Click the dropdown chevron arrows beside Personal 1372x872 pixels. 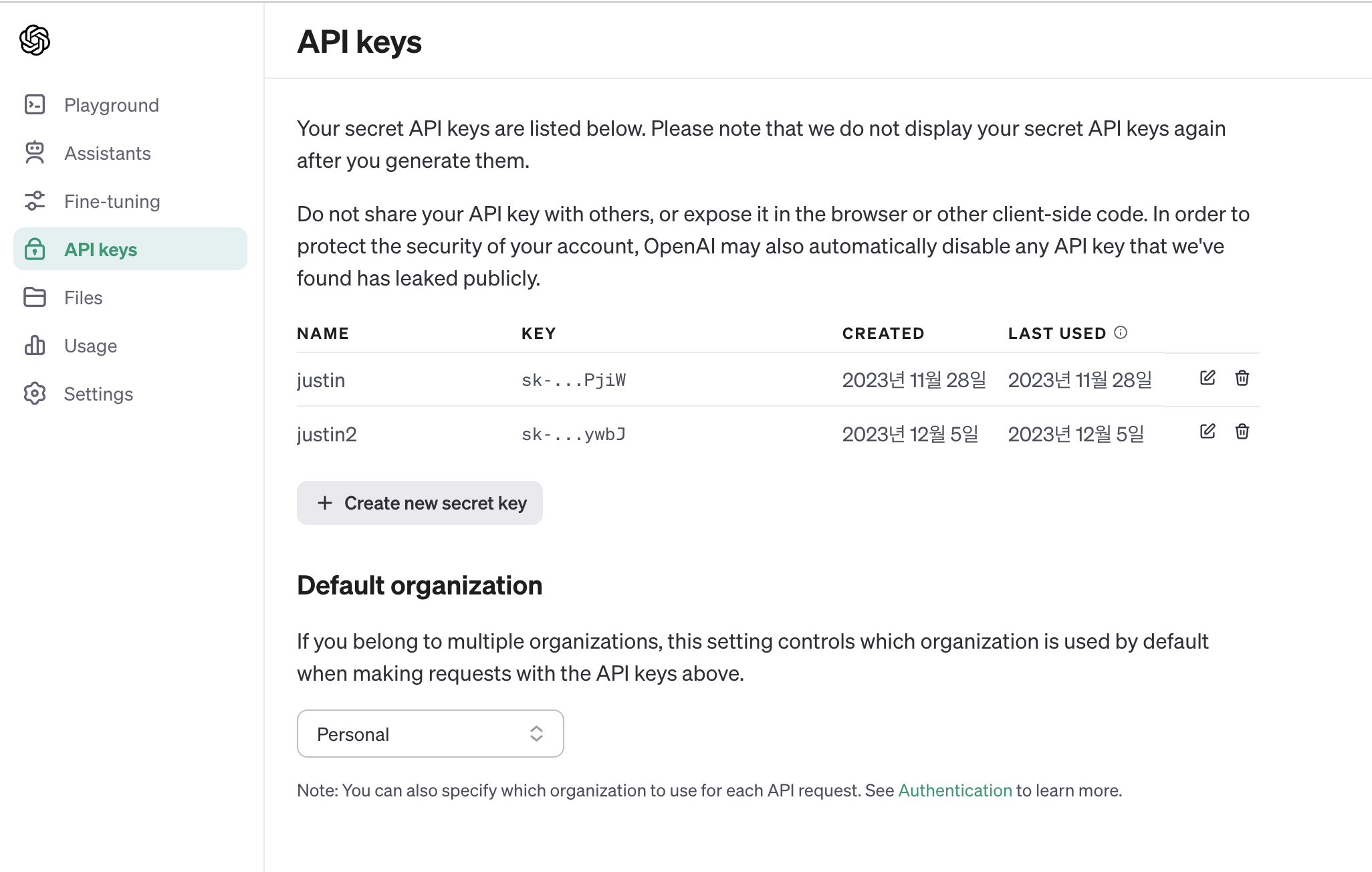(536, 734)
